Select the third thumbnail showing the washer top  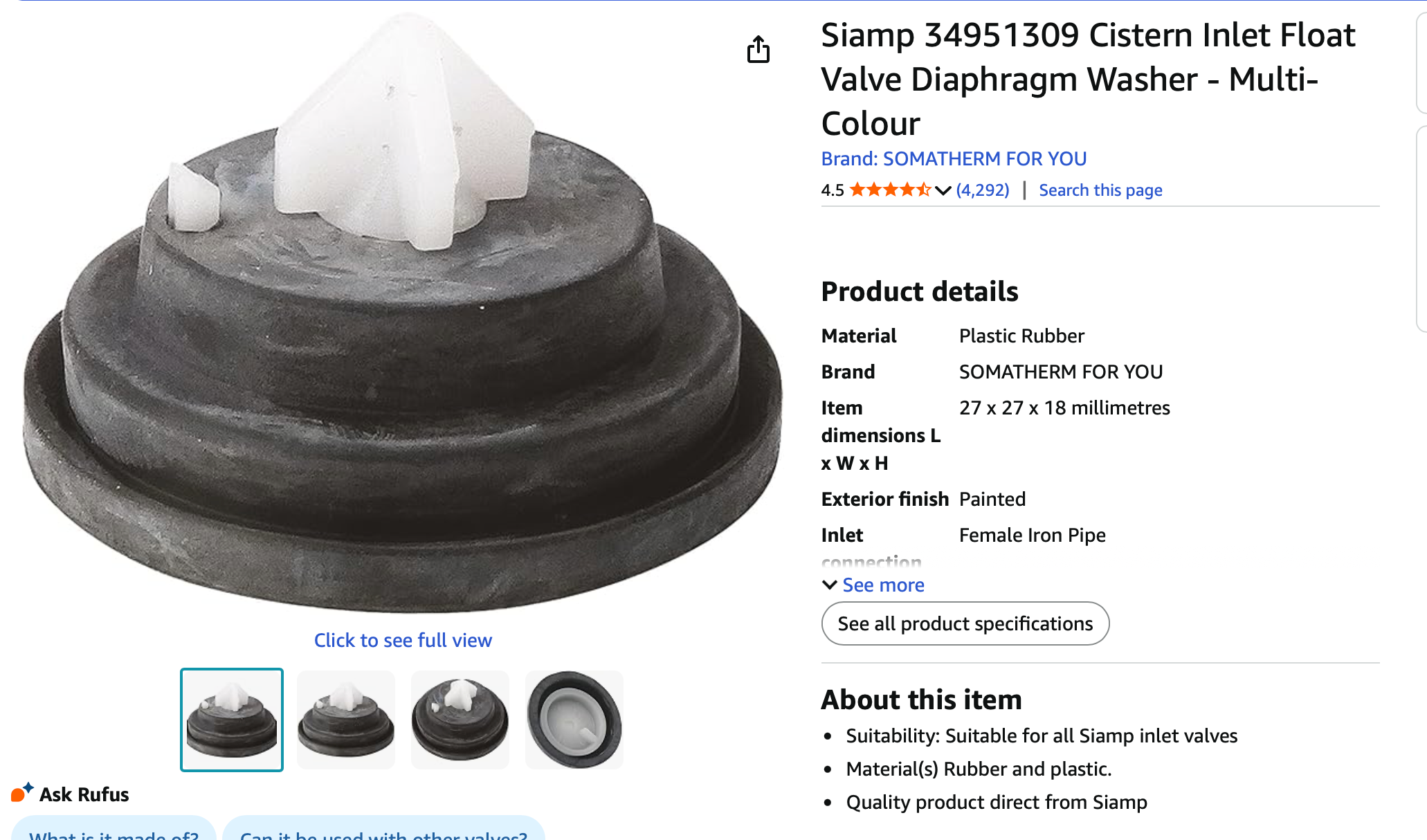460,720
